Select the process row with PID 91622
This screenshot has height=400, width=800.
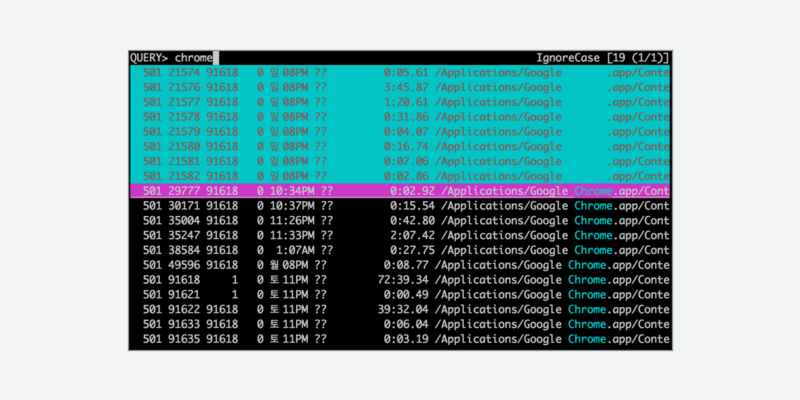(x=399, y=309)
